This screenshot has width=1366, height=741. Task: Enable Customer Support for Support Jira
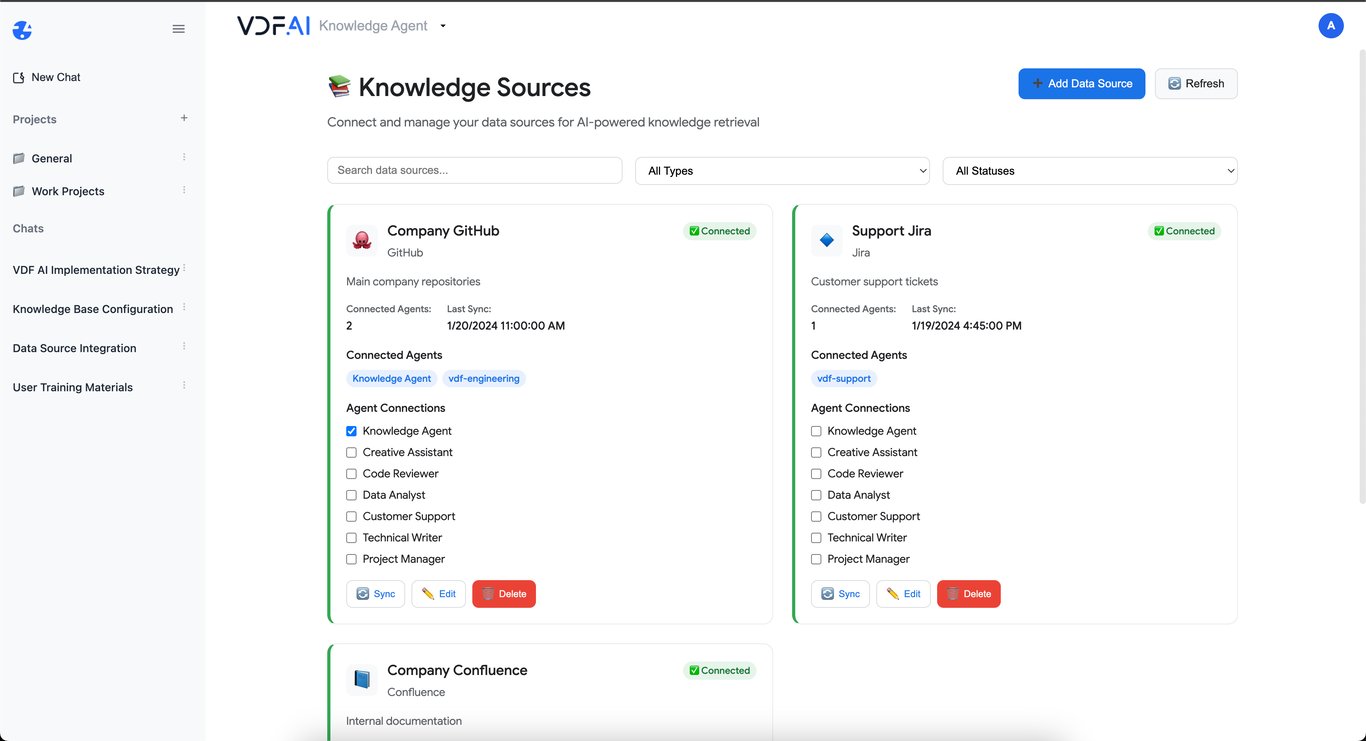pos(816,516)
